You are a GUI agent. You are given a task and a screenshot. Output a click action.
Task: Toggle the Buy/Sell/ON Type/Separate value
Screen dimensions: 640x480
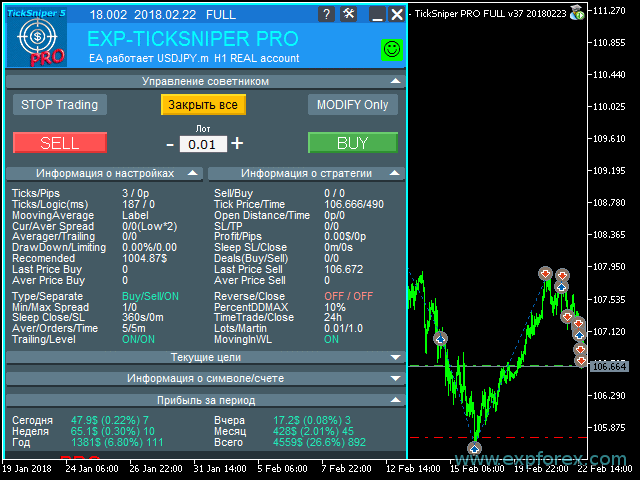click(150, 296)
